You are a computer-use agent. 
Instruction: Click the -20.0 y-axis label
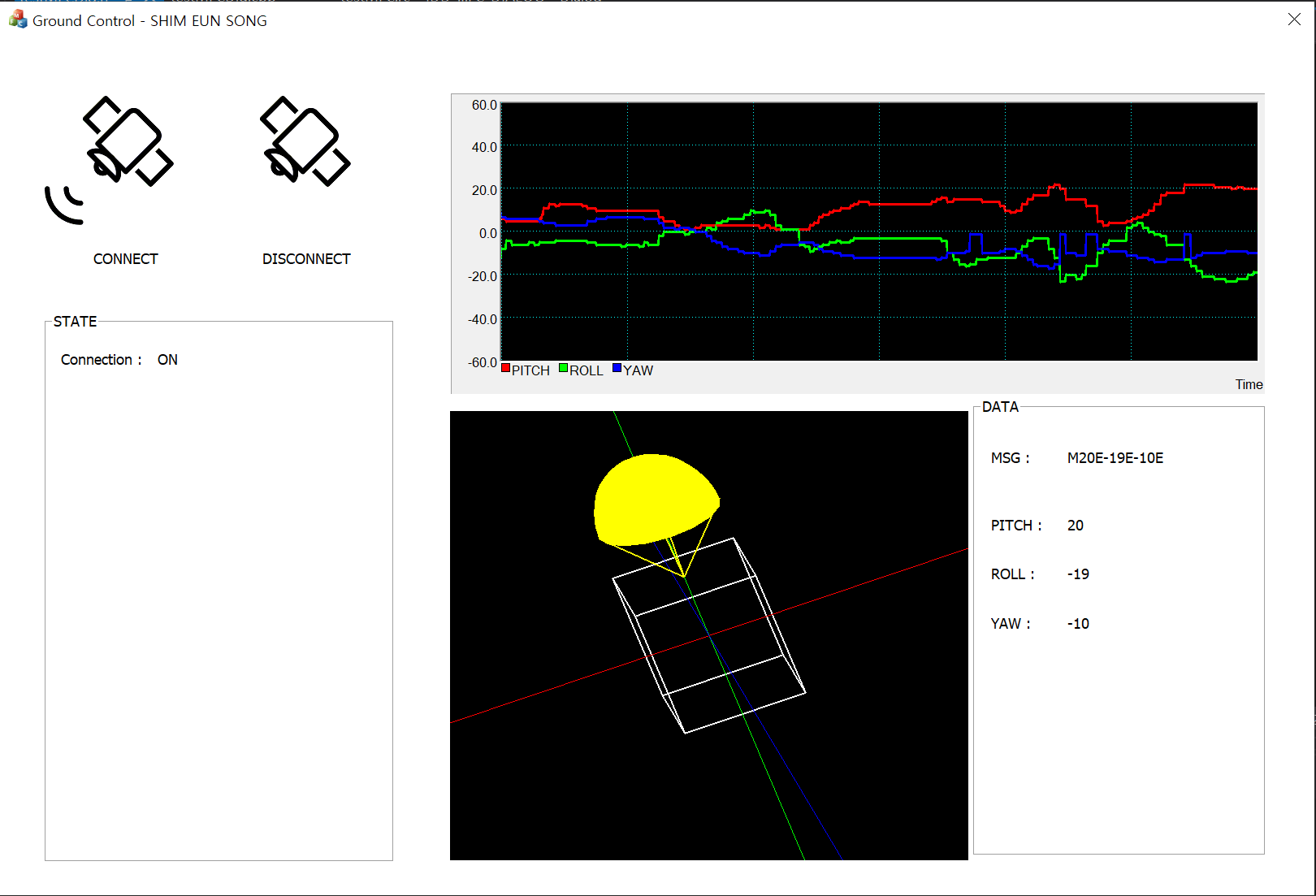(483, 276)
